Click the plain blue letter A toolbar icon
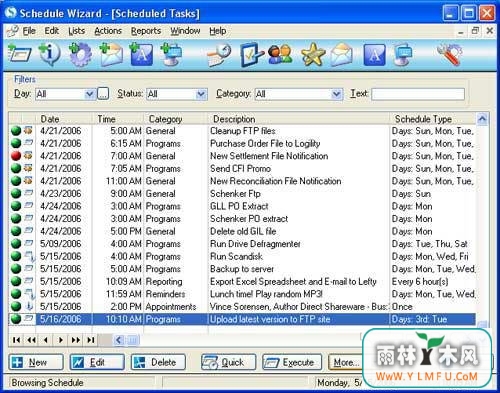 374,55
